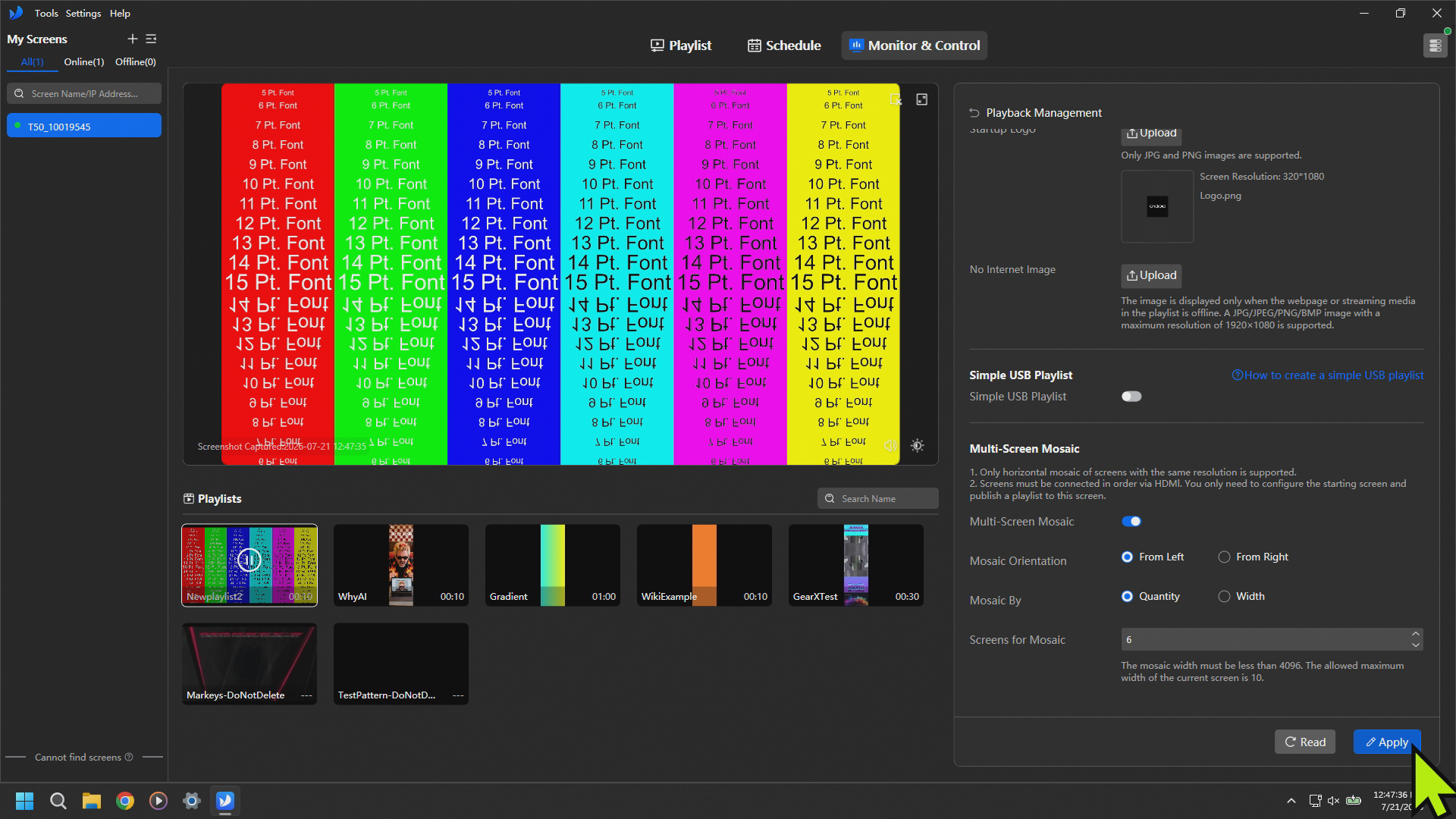Click the Read button

(x=1305, y=742)
